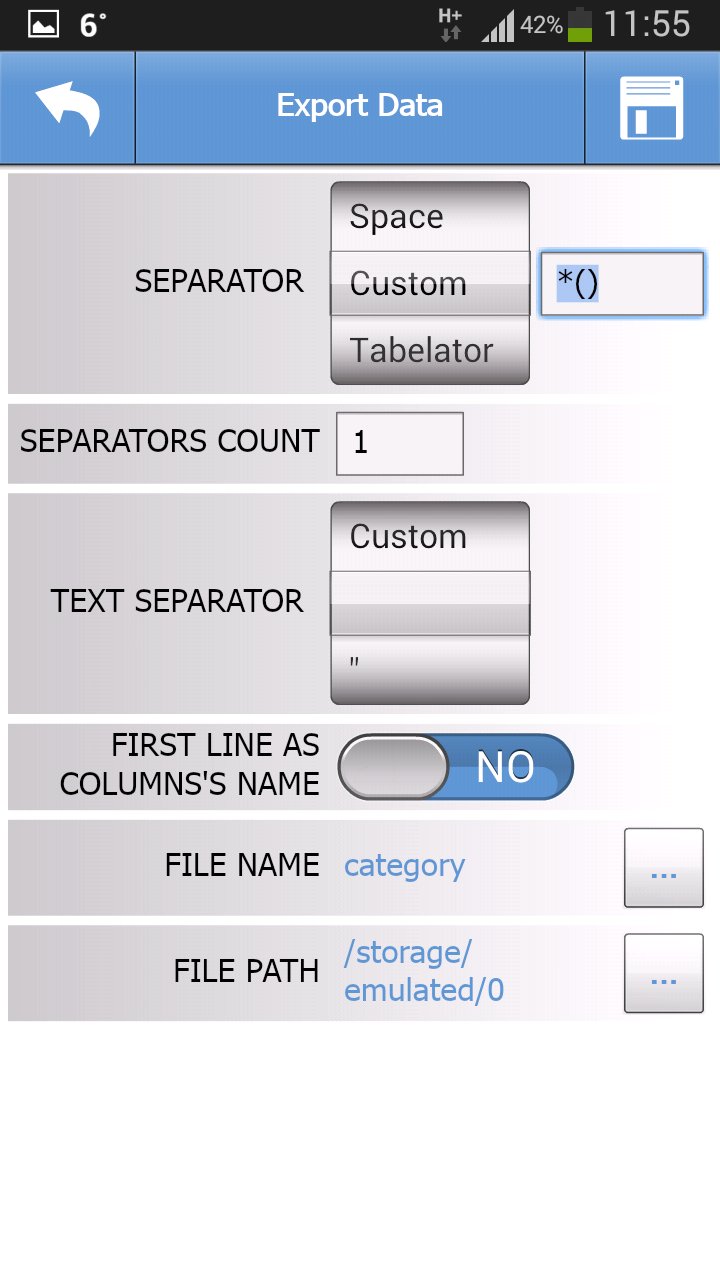Tap the Separators Count input box
The height and width of the screenshot is (1280, 720).
click(399, 443)
